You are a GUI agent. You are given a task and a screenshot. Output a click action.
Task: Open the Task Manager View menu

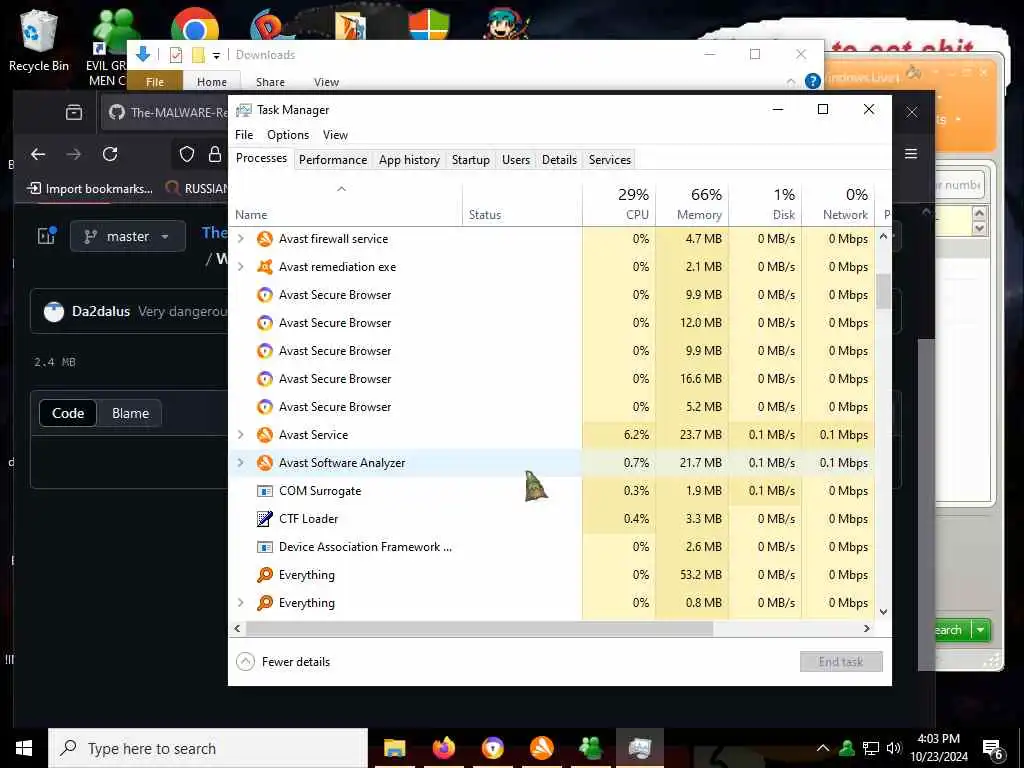[x=335, y=135]
